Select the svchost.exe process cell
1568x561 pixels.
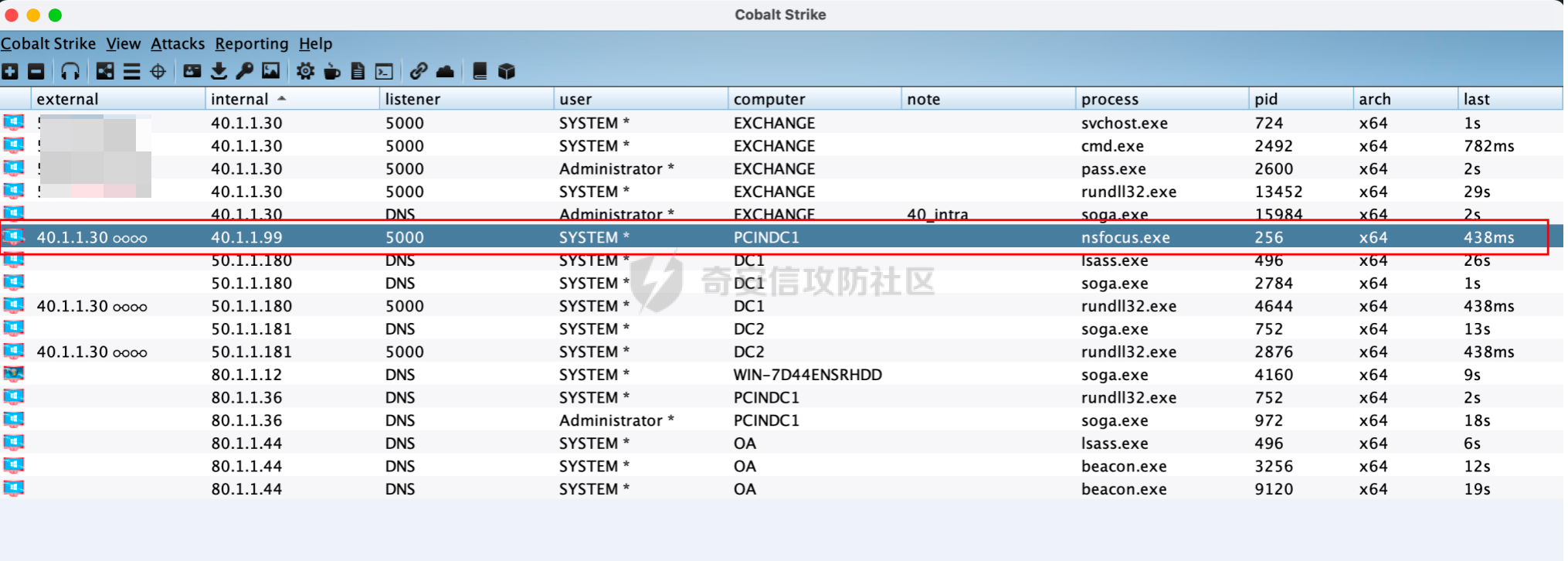1124,123
